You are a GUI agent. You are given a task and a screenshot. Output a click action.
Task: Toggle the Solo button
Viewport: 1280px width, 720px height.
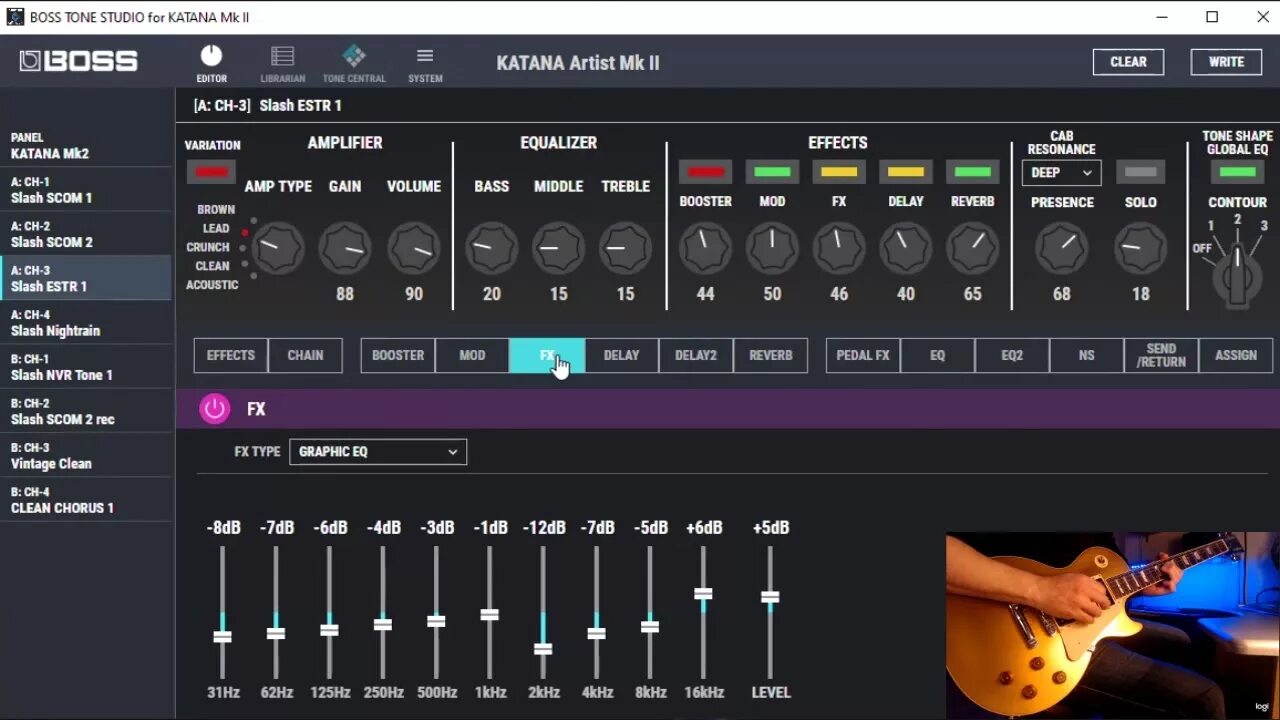(x=1140, y=172)
